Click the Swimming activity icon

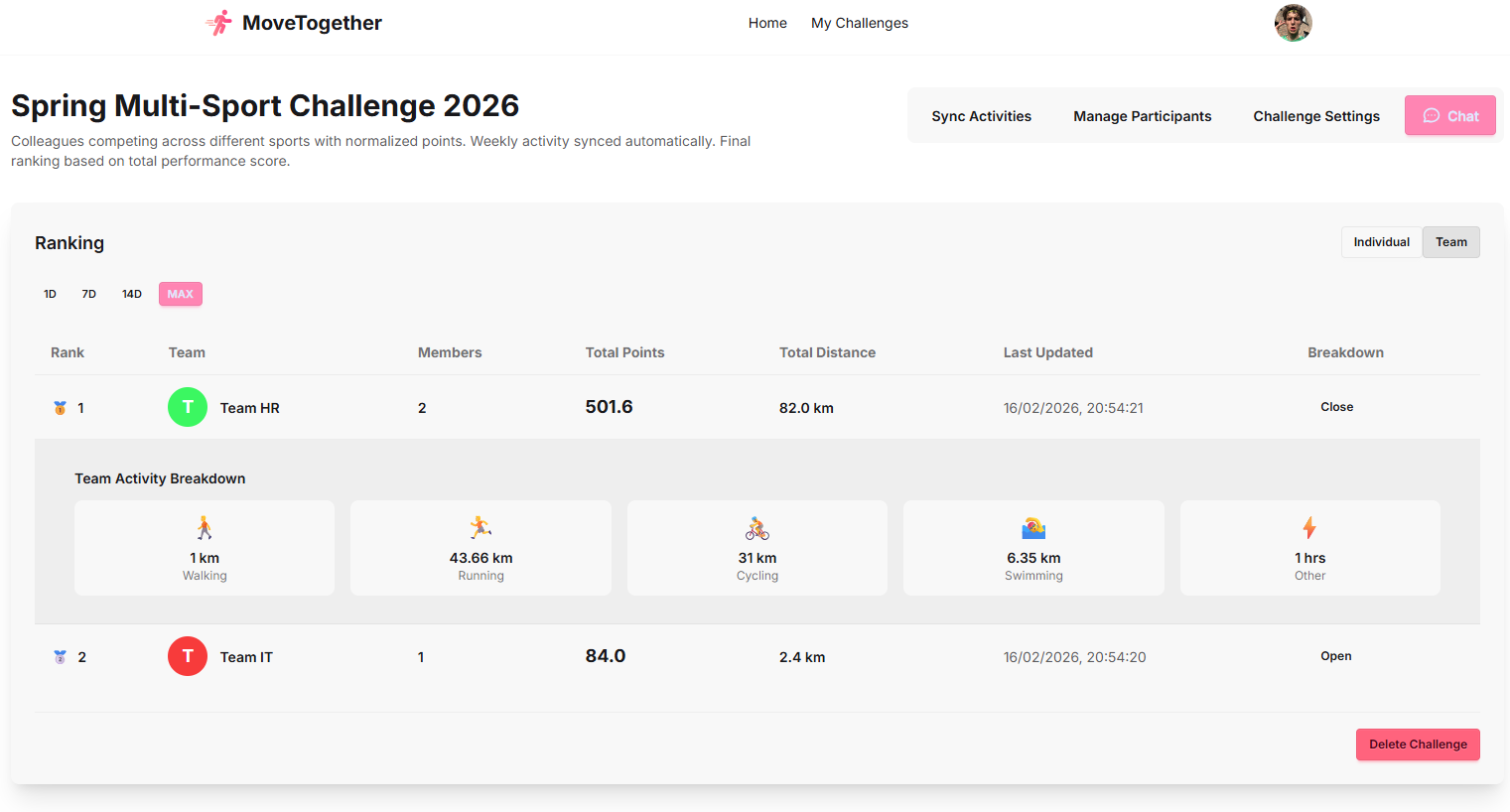pyautogui.click(x=1033, y=527)
